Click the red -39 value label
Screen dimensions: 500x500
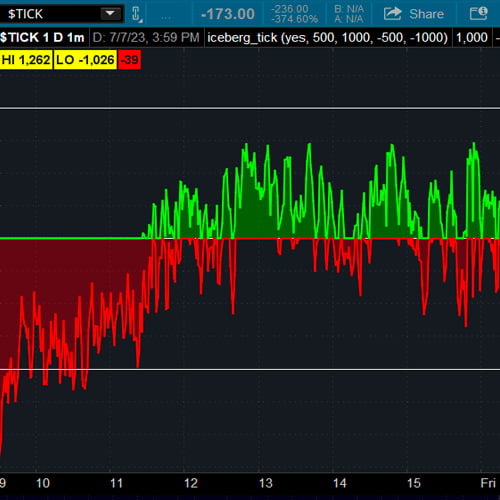[129, 60]
